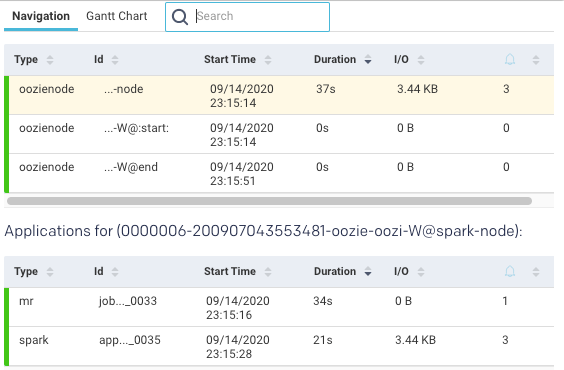
Task: Select the ...-W@end node row
Action: [279, 173]
